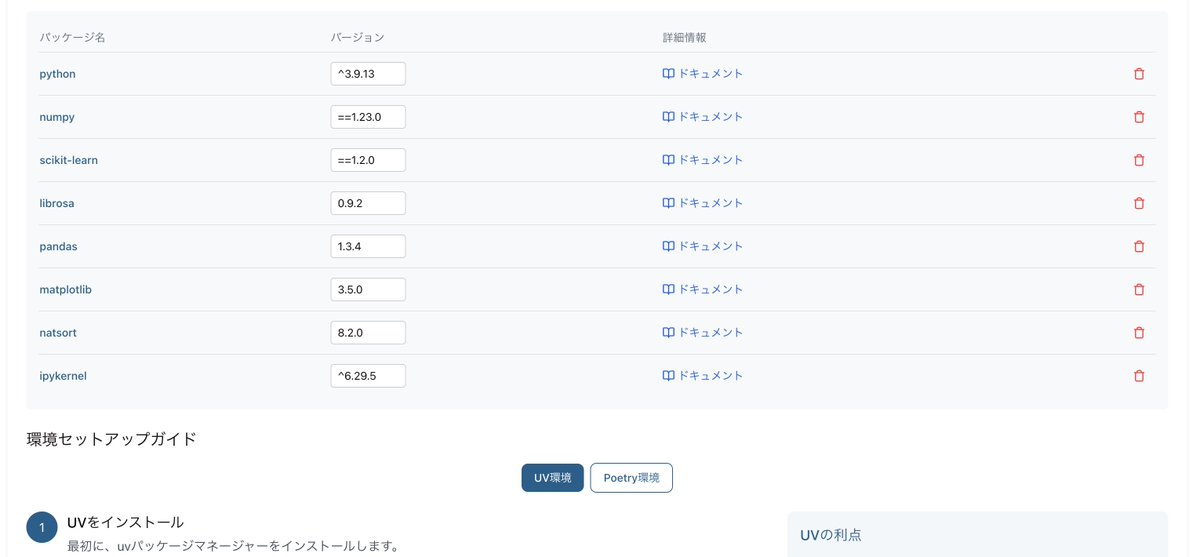The width and height of the screenshot is (1200, 557).
Task: Edit the matplotlib version field 3.5.0
Action: (368, 289)
